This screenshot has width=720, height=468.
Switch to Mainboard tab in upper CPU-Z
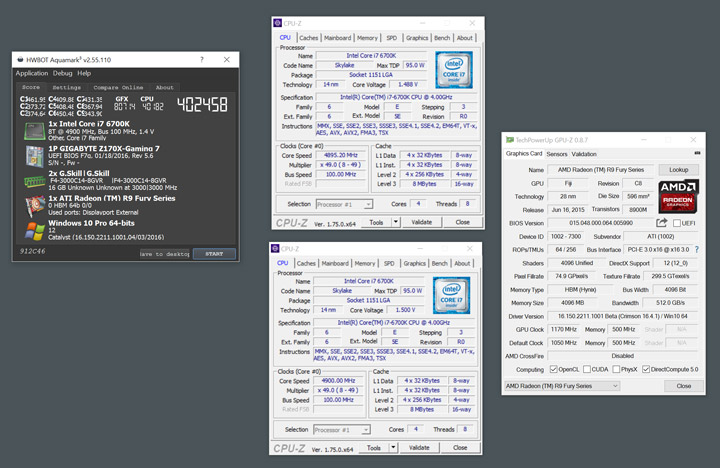(338, 38)
